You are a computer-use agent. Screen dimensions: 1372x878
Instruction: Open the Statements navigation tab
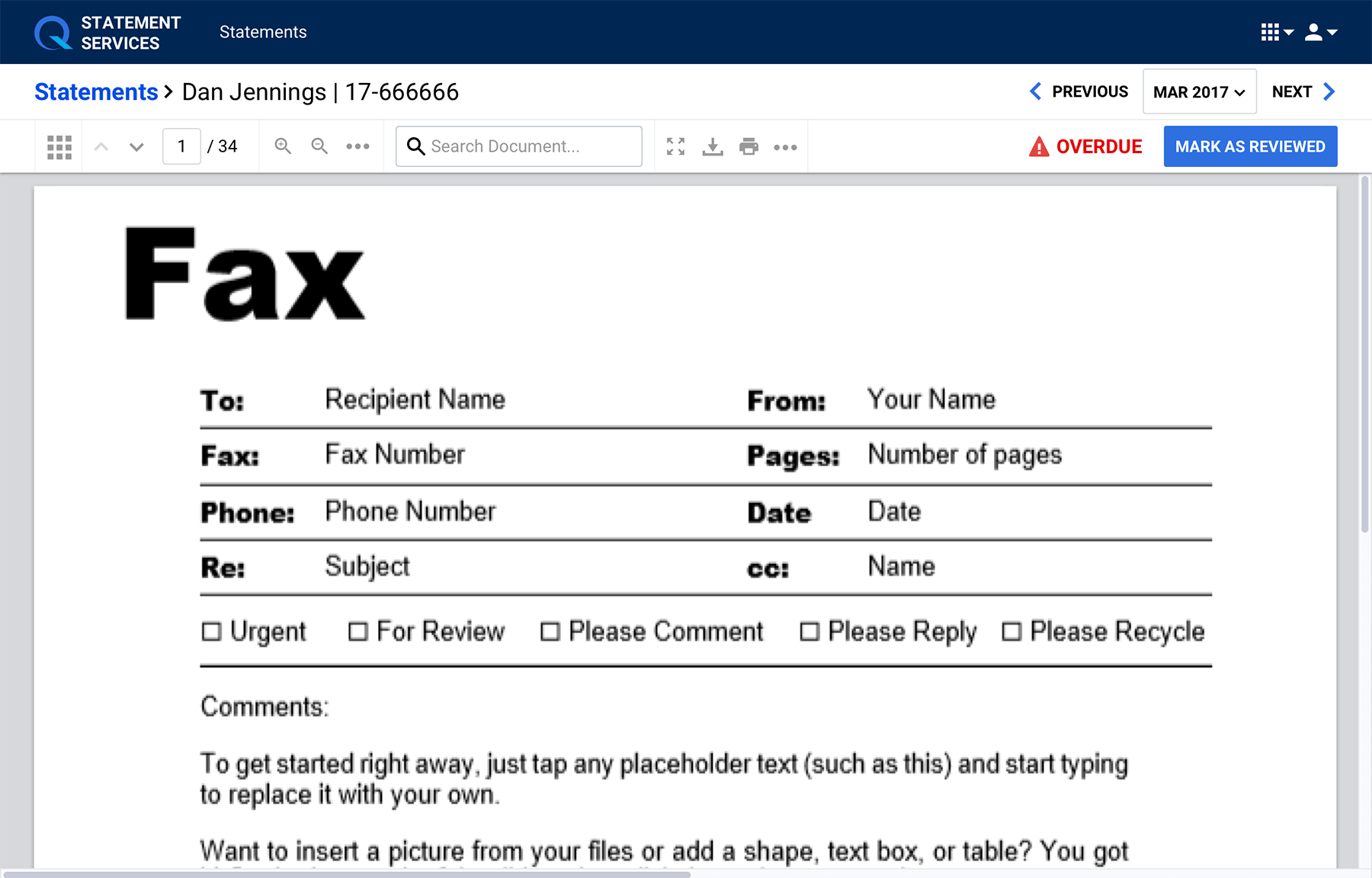pos(263,32)
